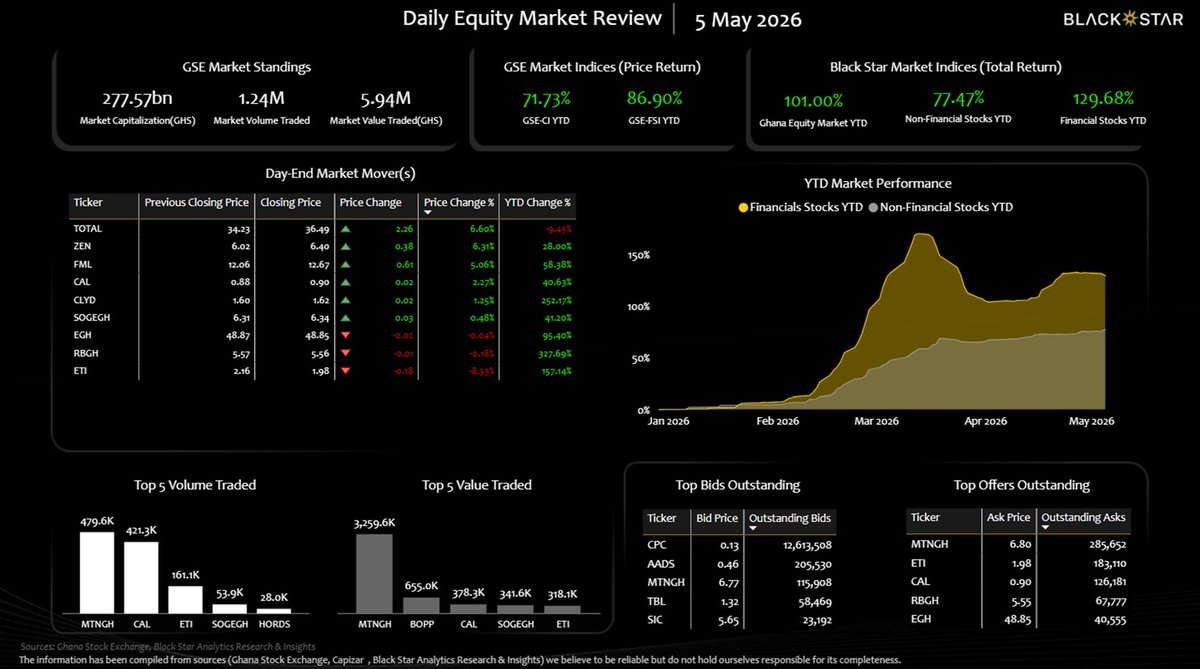
Task: Click the ETI bar labeled 318.1K
Action: tap(562, 608)
